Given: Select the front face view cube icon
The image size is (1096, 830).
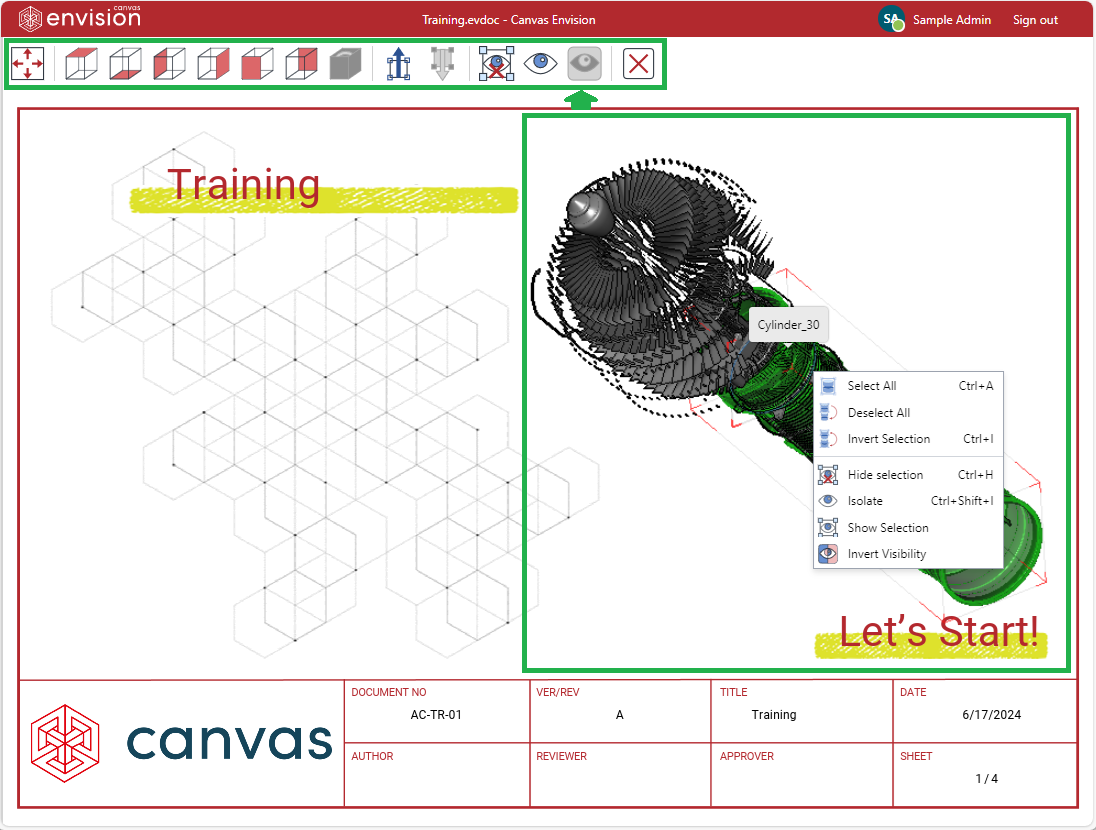Looking at the screenshot, I should coord(257,63).
